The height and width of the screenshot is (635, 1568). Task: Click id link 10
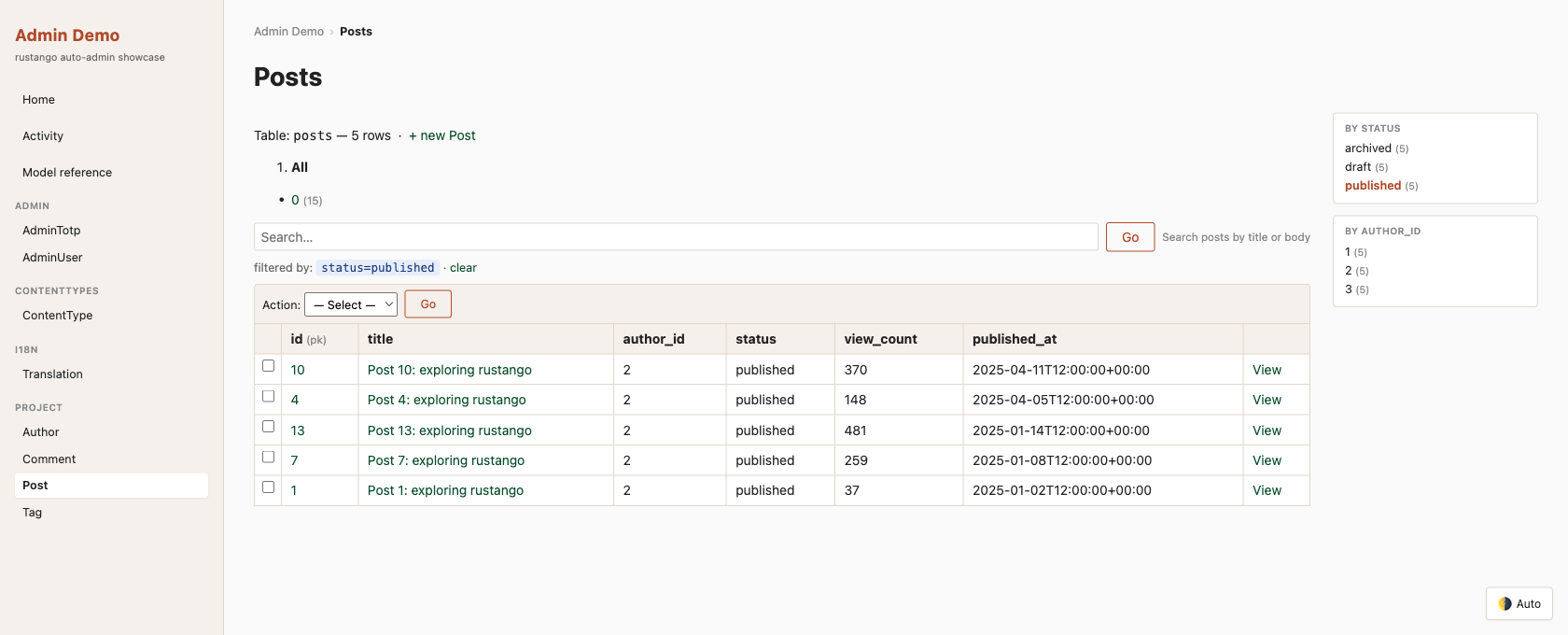(x=298, y=370)
